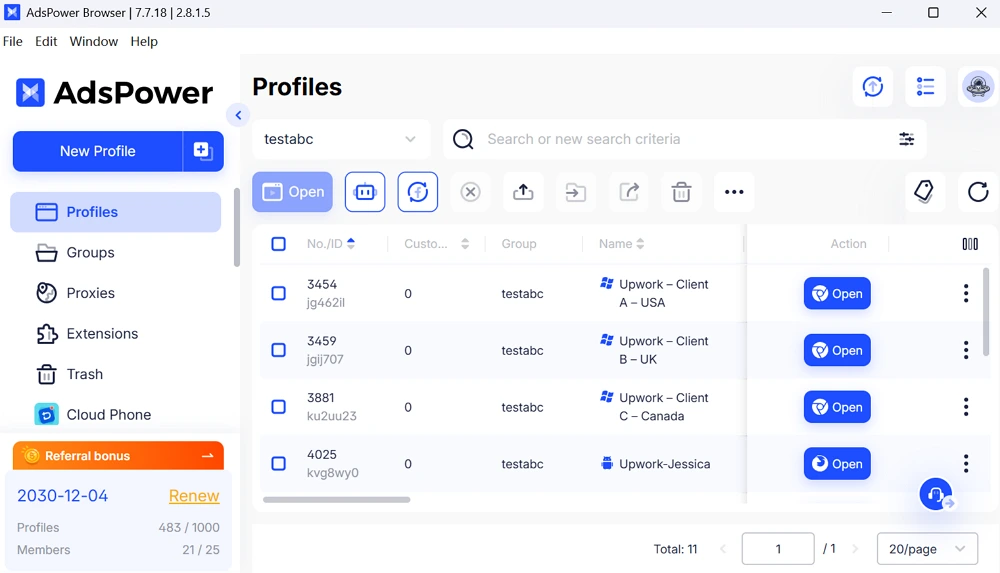The image size is (1000, 573).
Task: Click the upload/export toolbar icon
Action: tap(523, 191)
